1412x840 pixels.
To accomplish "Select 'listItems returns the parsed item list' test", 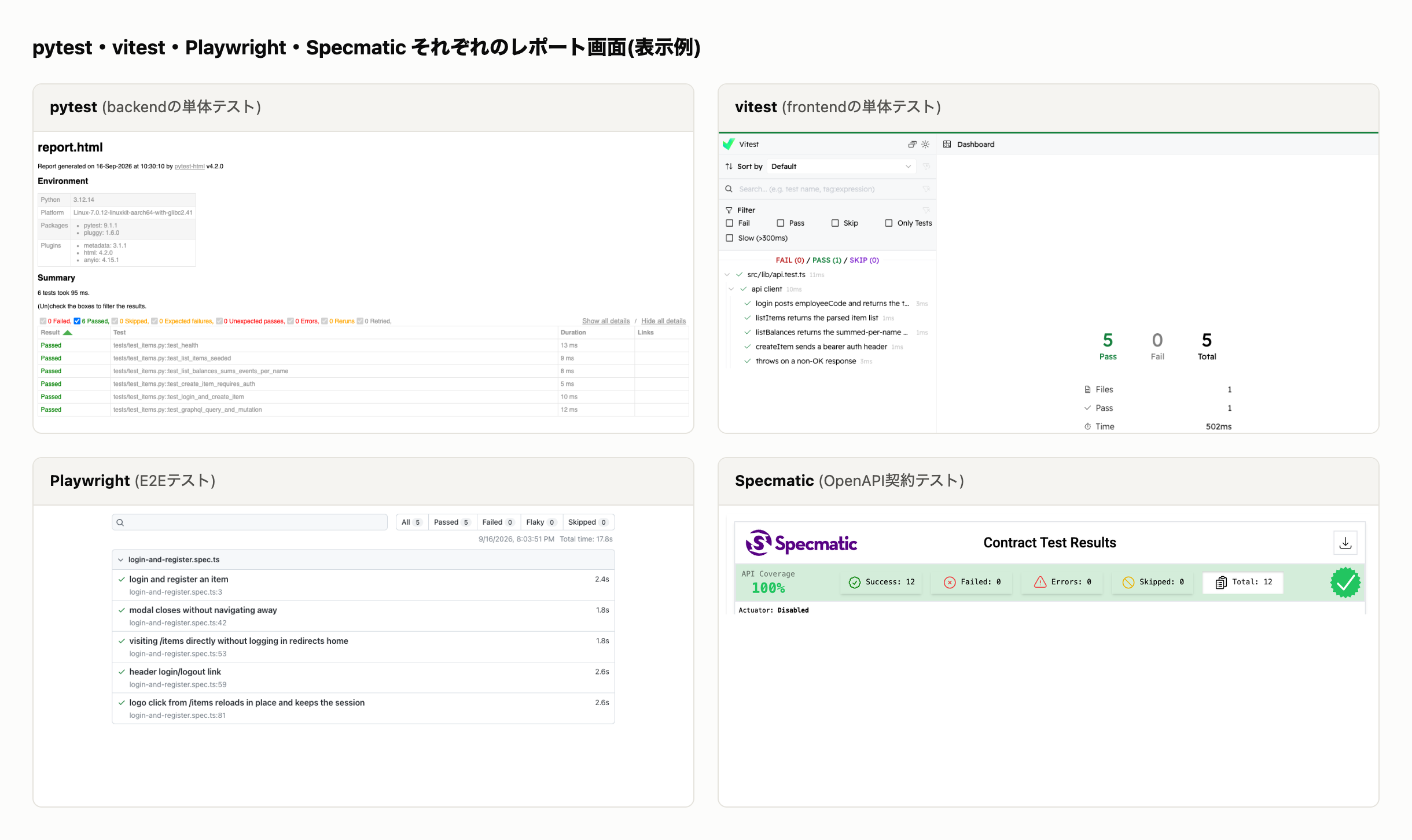I will pyautogui.click(x=817, y=318).
